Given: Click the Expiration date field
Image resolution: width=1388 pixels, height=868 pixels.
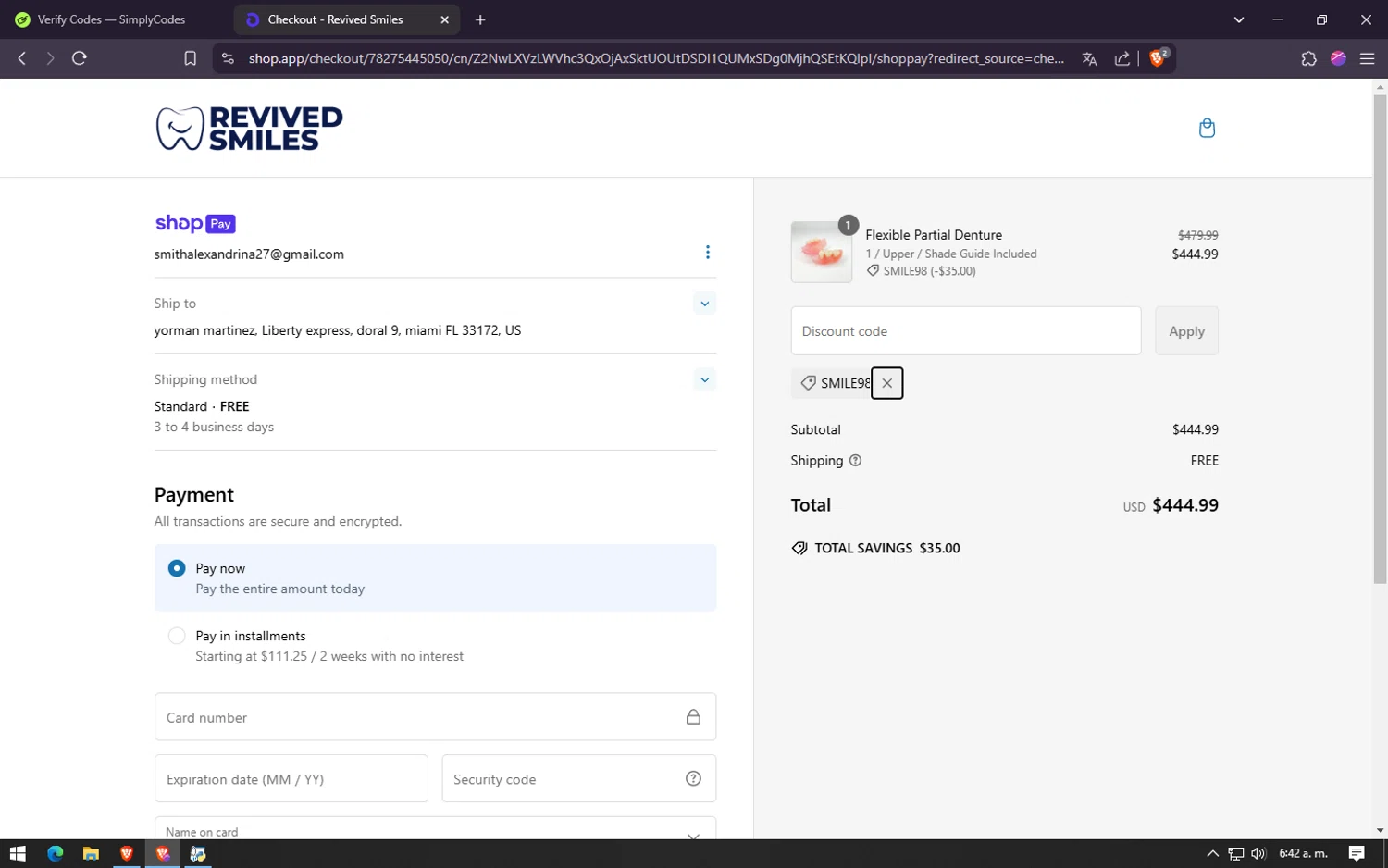Looking at the screenshot, I should (x=291, y=779).
